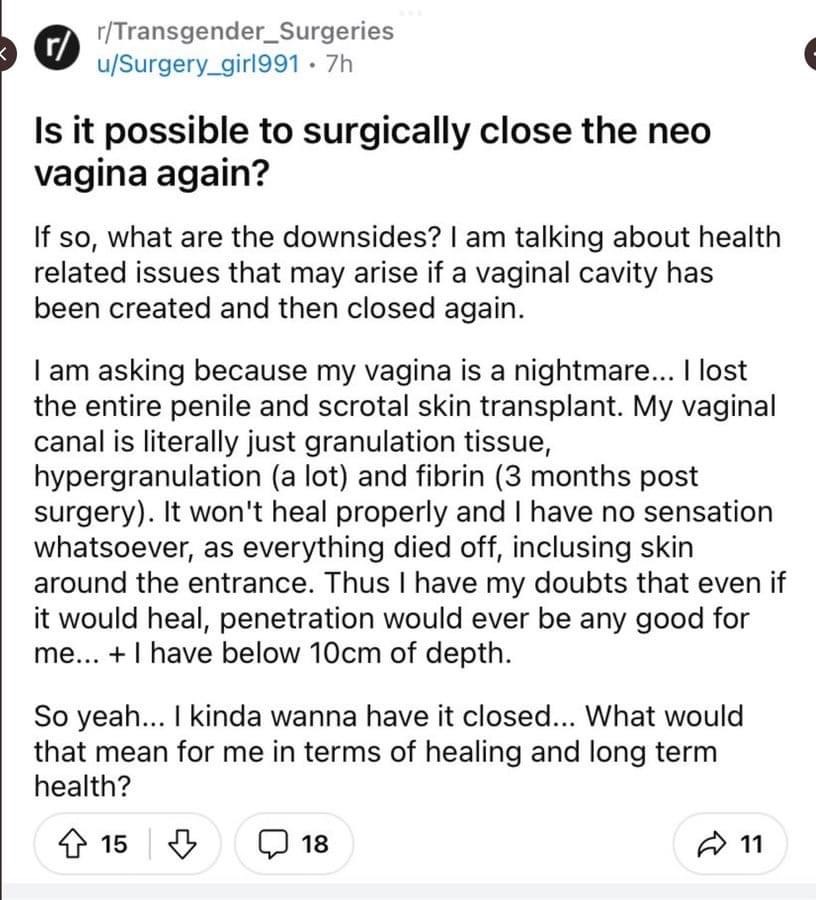Screen dimensions: 816x900
Task: Tap the comment count 18
Action: 315,844
